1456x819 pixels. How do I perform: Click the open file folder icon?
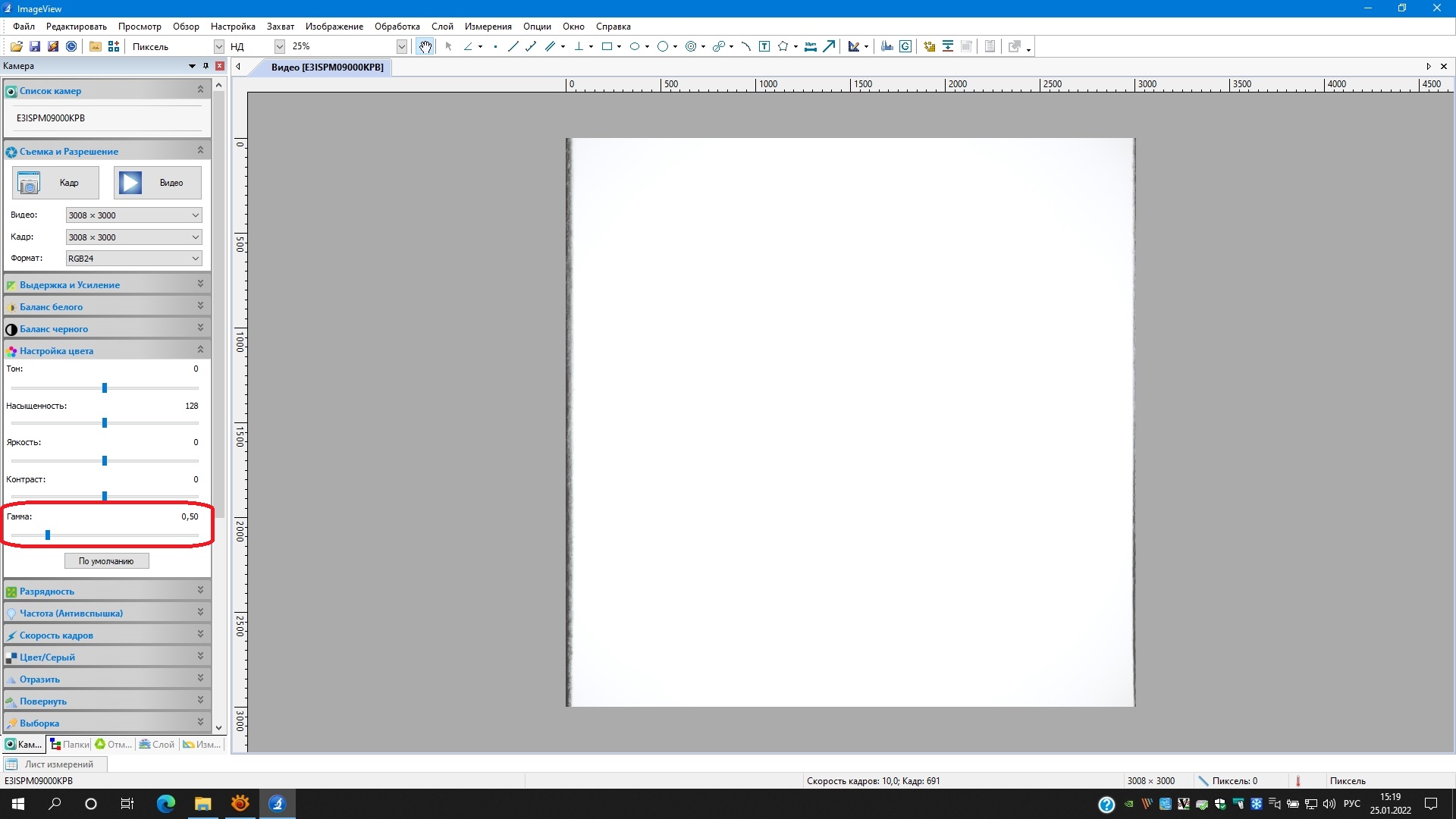click(17, 47)
